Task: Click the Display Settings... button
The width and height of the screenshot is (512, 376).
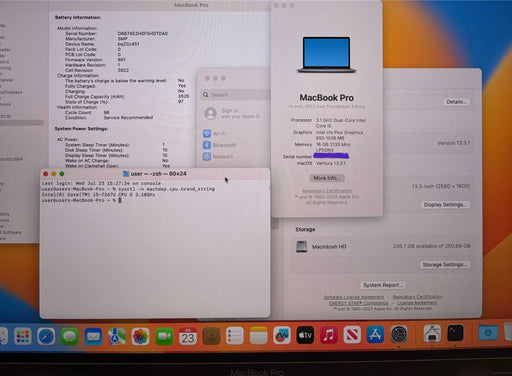Action: (x=445, y=204)
